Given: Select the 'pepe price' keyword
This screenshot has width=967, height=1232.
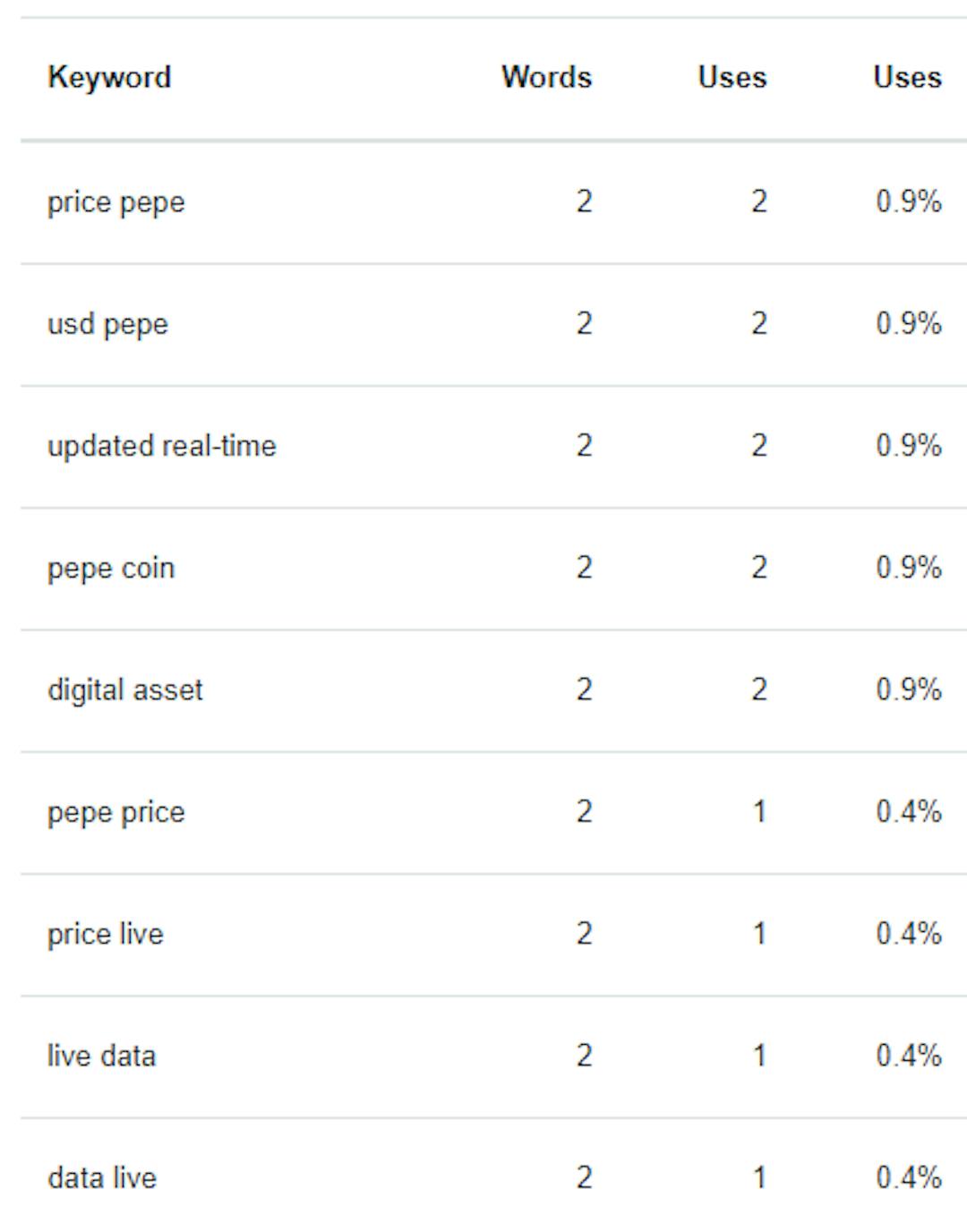Looking at the screenshot, I should pos(116,812).
